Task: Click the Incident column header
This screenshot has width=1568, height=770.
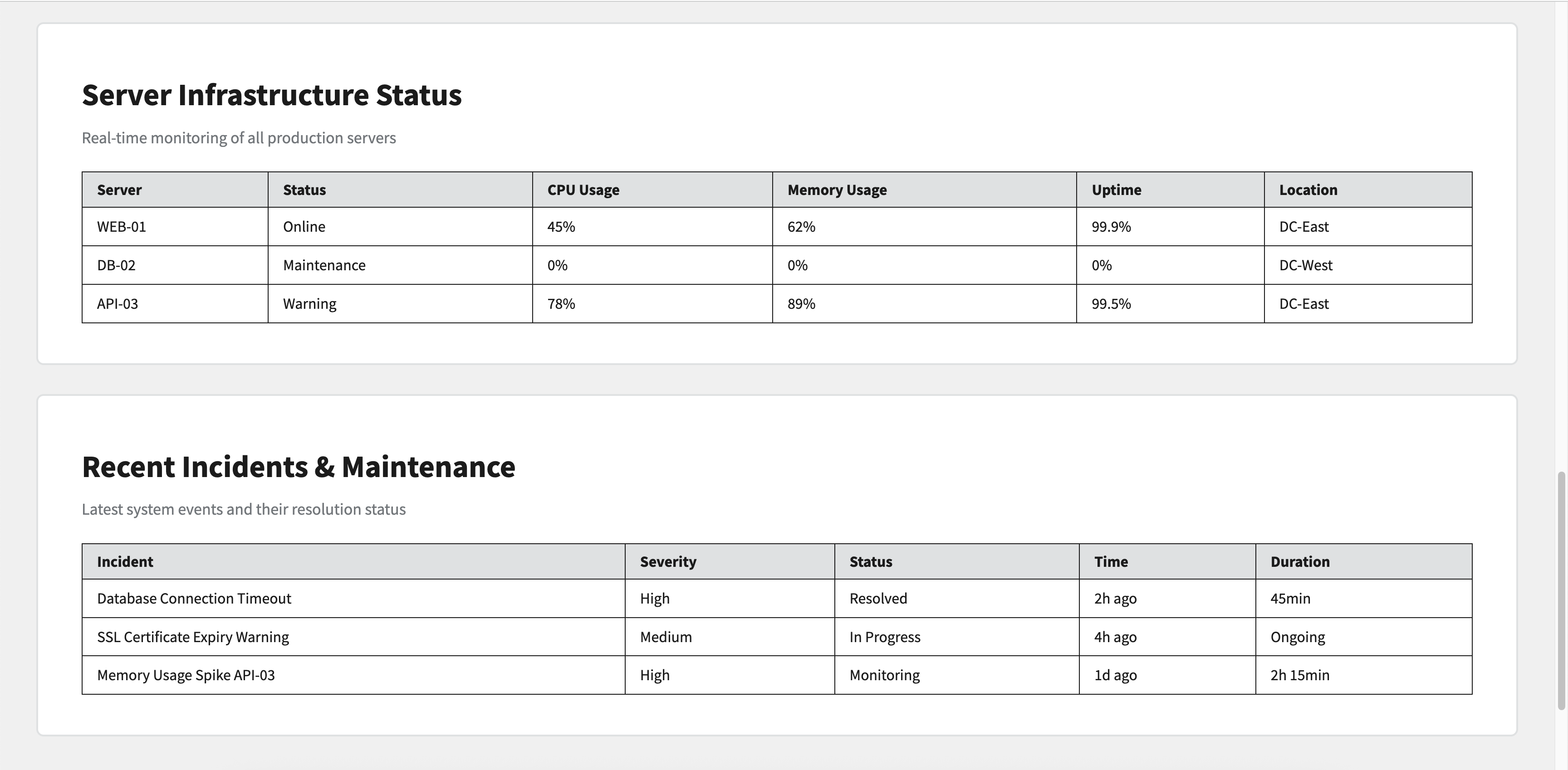Action: pos(125,561)
